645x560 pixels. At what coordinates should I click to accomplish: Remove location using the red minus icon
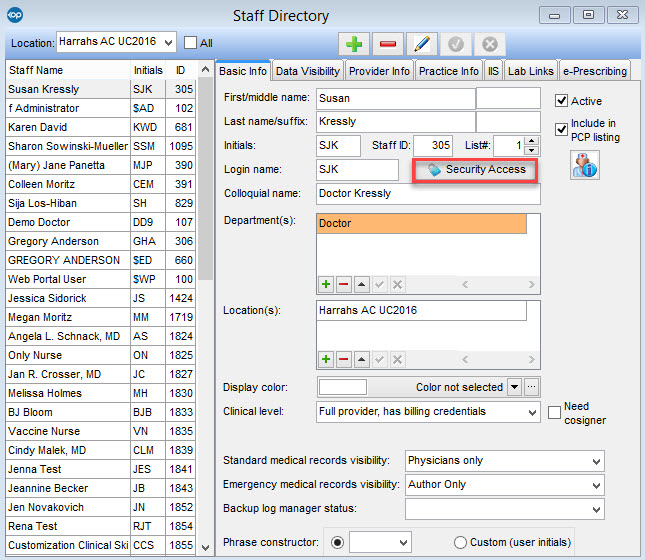coord(343,360)
